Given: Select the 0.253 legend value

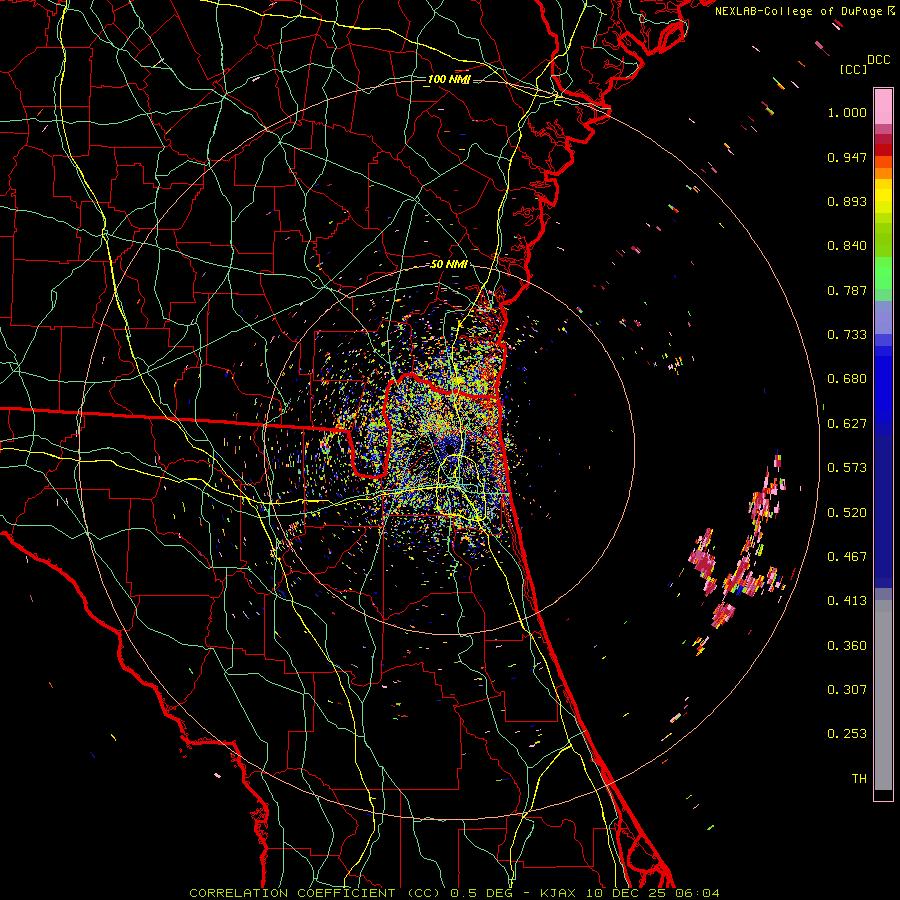Looking at the screenshot, I should 847,734.
